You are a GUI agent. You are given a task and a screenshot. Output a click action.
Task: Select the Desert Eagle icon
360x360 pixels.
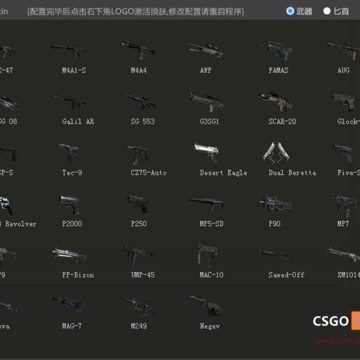[206, 153]
